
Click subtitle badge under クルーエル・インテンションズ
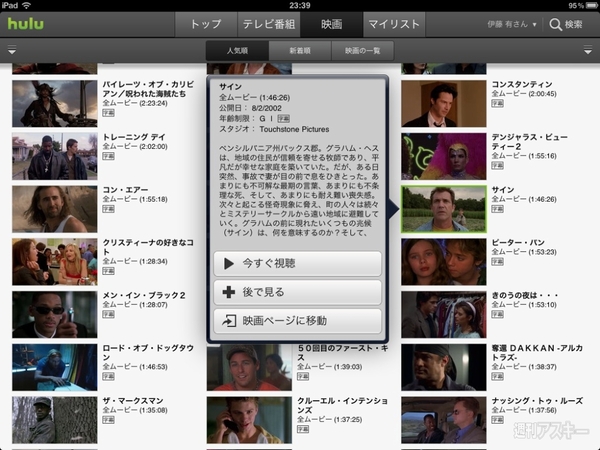click(303, 430)
